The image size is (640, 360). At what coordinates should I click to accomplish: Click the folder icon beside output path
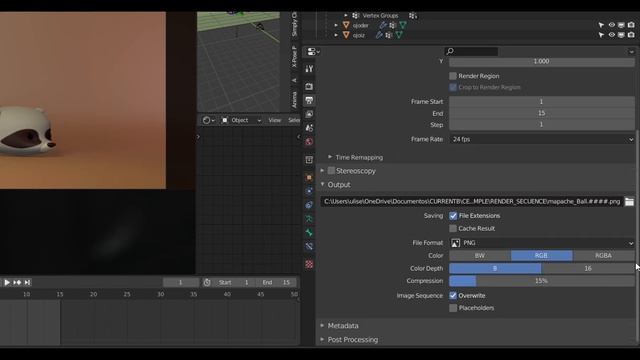tap(629, 202)
